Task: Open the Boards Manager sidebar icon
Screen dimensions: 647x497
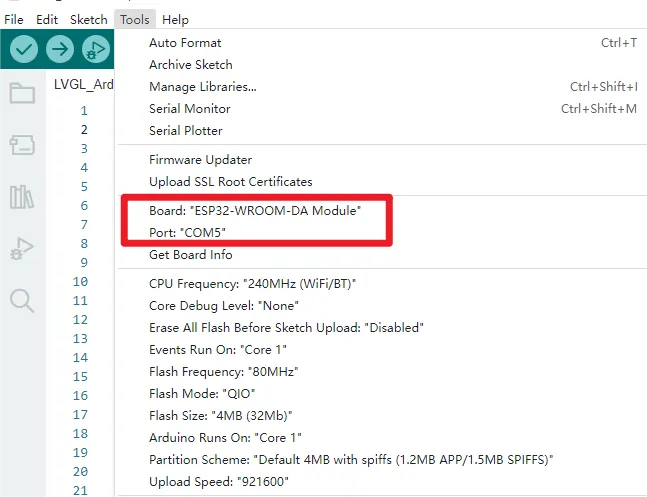Action: (x=22, y=146)
